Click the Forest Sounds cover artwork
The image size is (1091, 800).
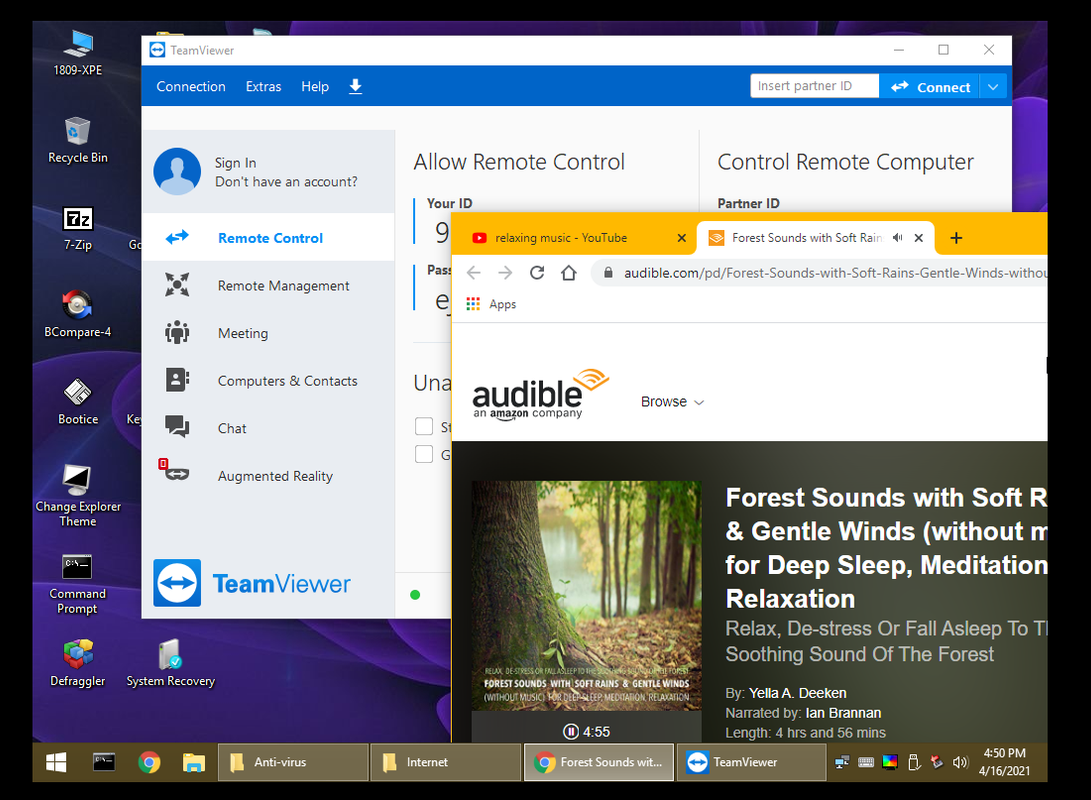pyautogui.click(x=587, y=595)
